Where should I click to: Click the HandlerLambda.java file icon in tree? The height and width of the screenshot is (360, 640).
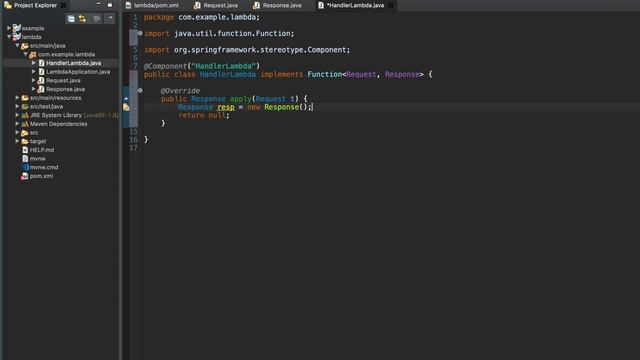(x=41, y=63)
